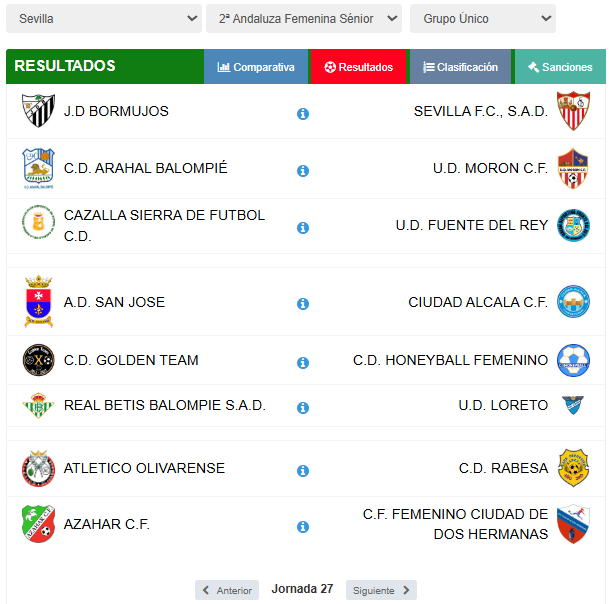Click the Real Betis Balompie crest
Image resolution: width=615 pixels, height=604 pixels.
click(x=38, y=405)
